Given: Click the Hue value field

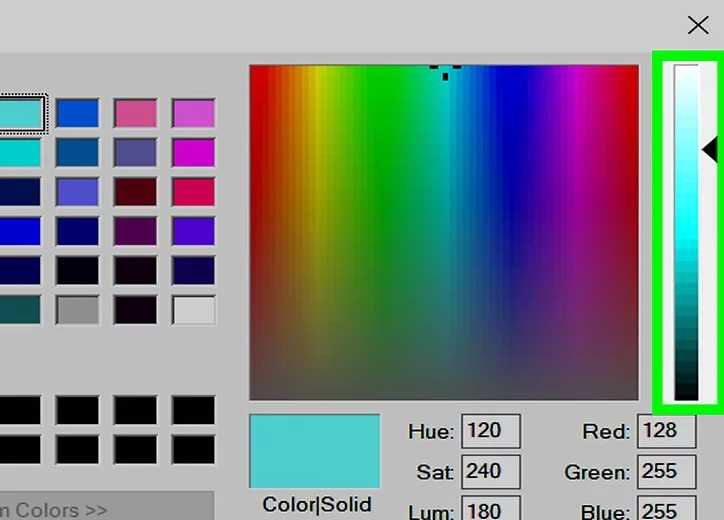Looking at the screenshot, I should [x=490, y=432].
